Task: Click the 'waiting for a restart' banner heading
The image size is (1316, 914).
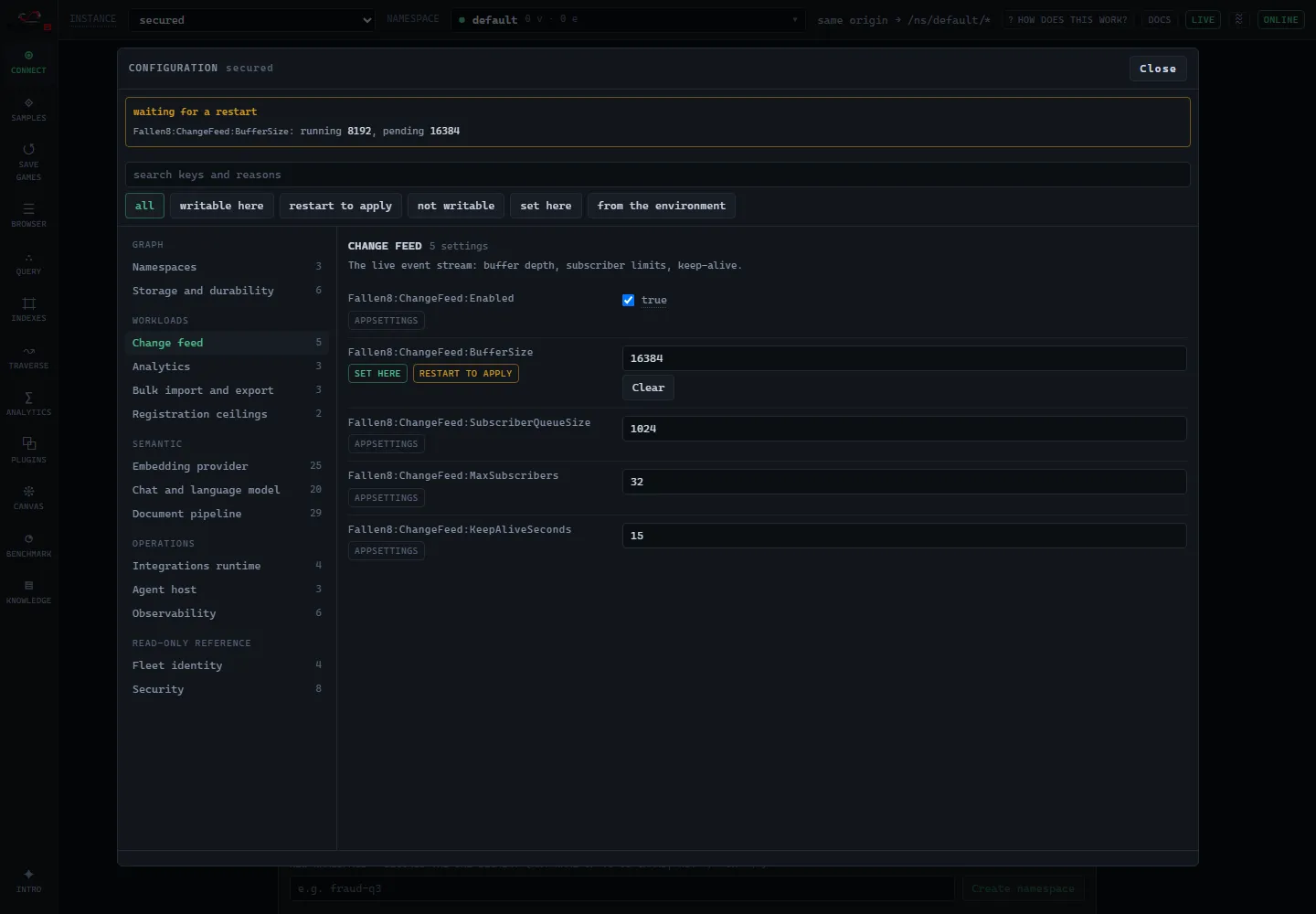Action: pos(195,112)
